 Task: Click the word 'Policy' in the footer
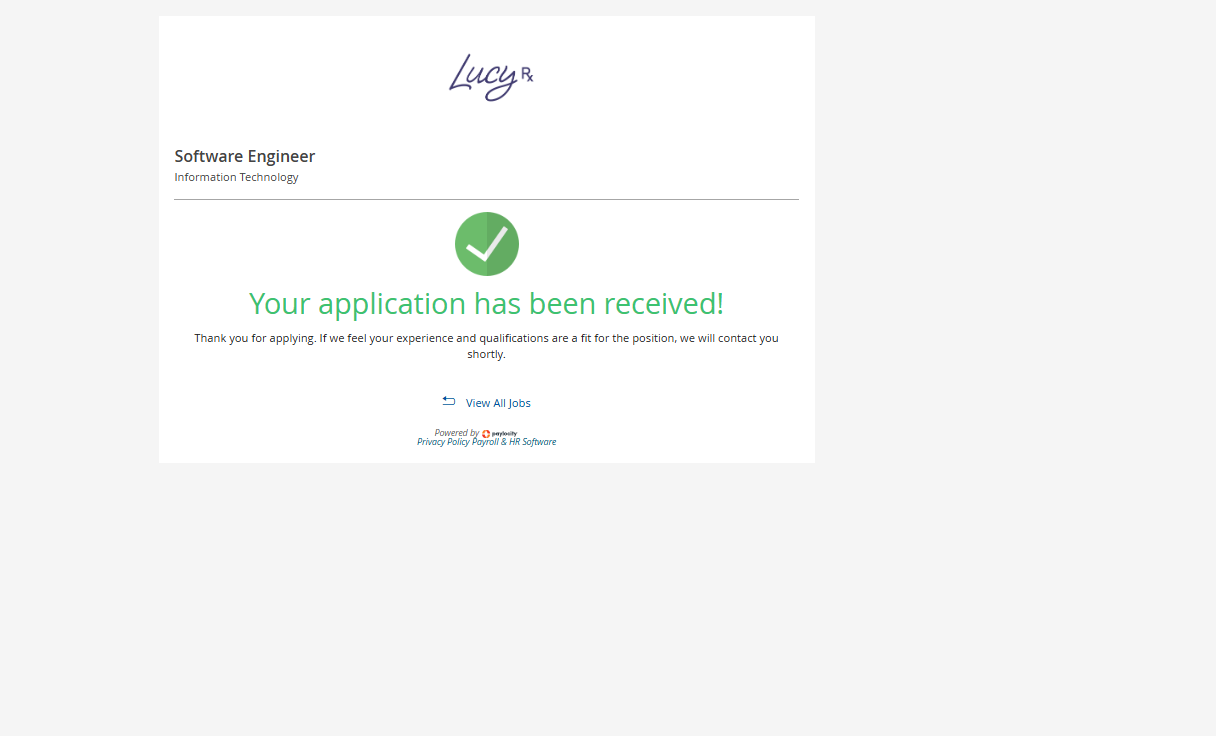click(458, 442)
